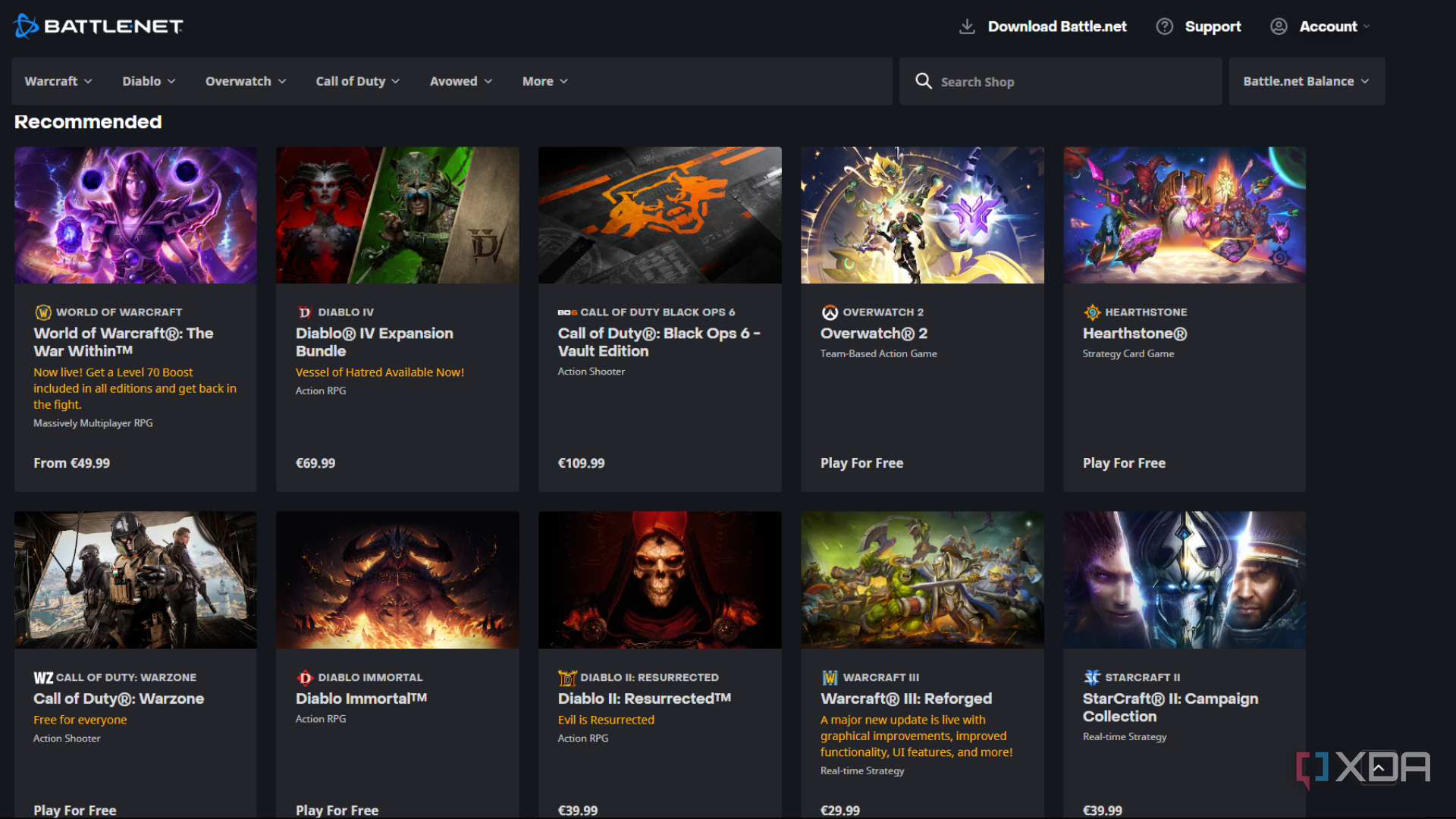Click the download arrow icon beside Download Battle.net

(x=967, y=27)
